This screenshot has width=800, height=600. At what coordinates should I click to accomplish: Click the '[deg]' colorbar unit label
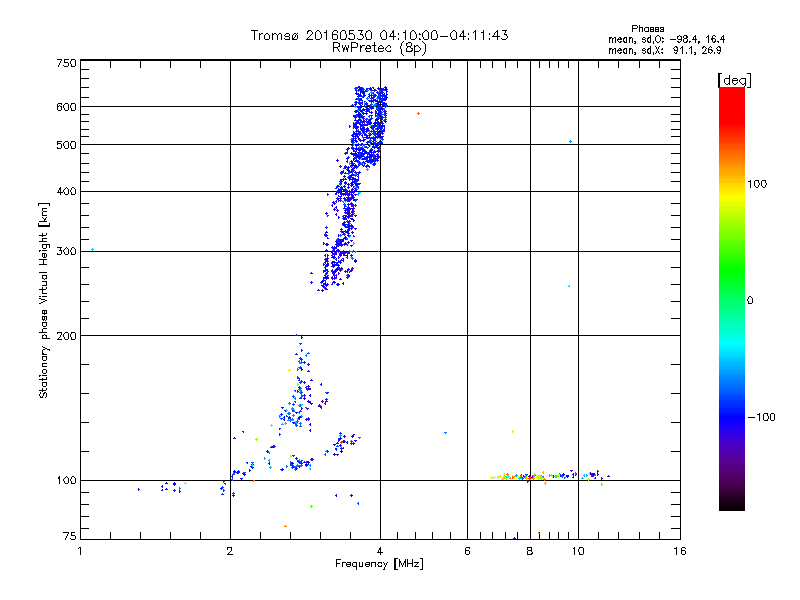point(734,80)
